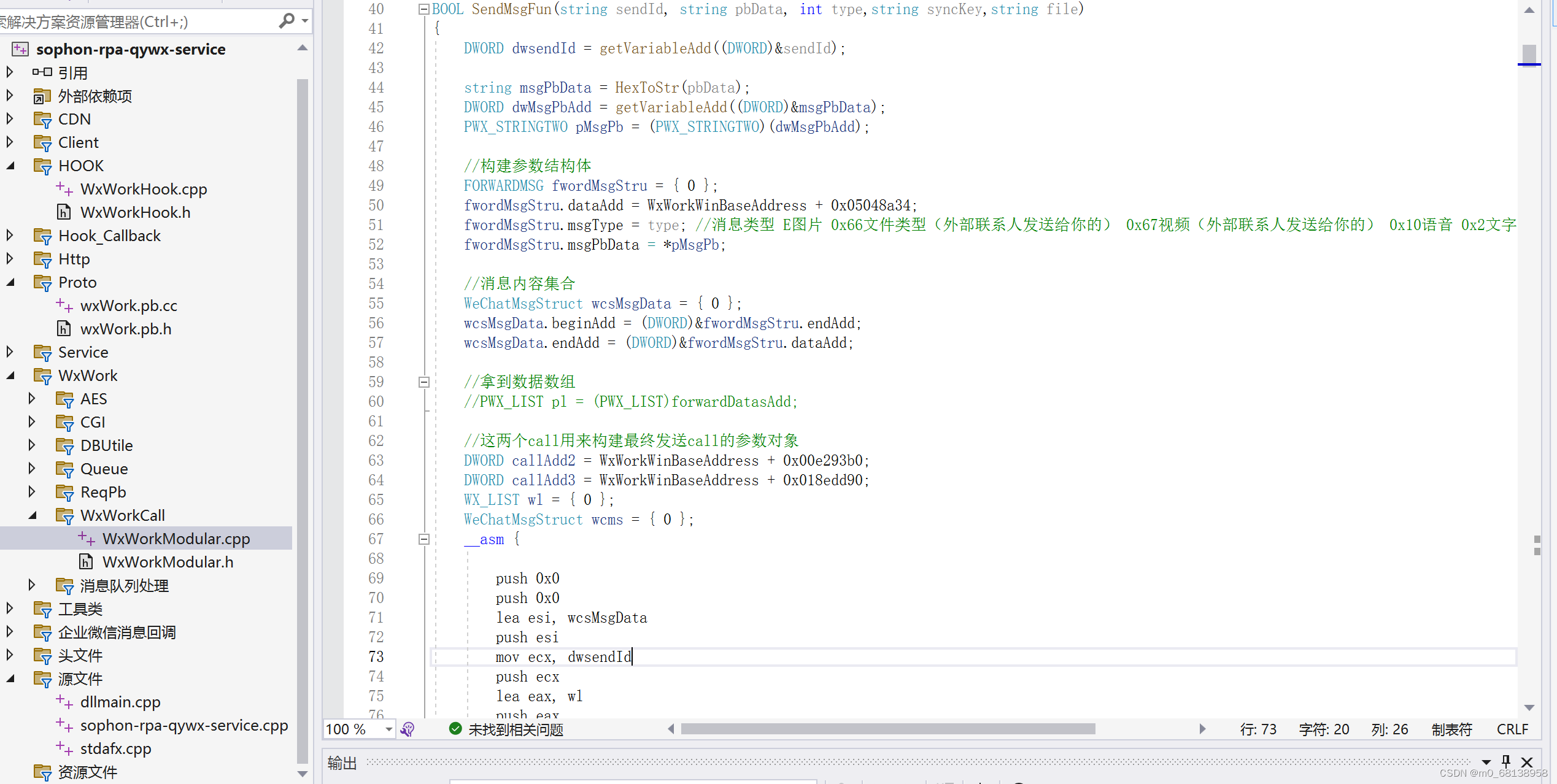Open the 100 % zoom dropdown
The image size is (1557, 784).
(x=388, y=729)
